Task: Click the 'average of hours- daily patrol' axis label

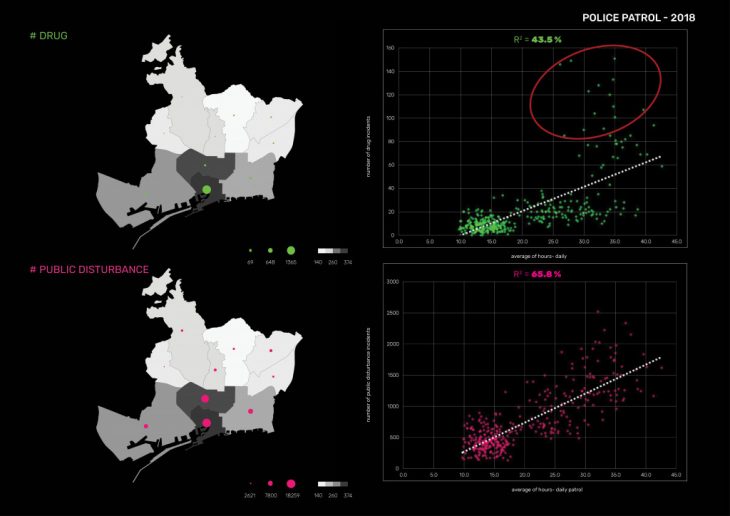Action: (539, 488)
